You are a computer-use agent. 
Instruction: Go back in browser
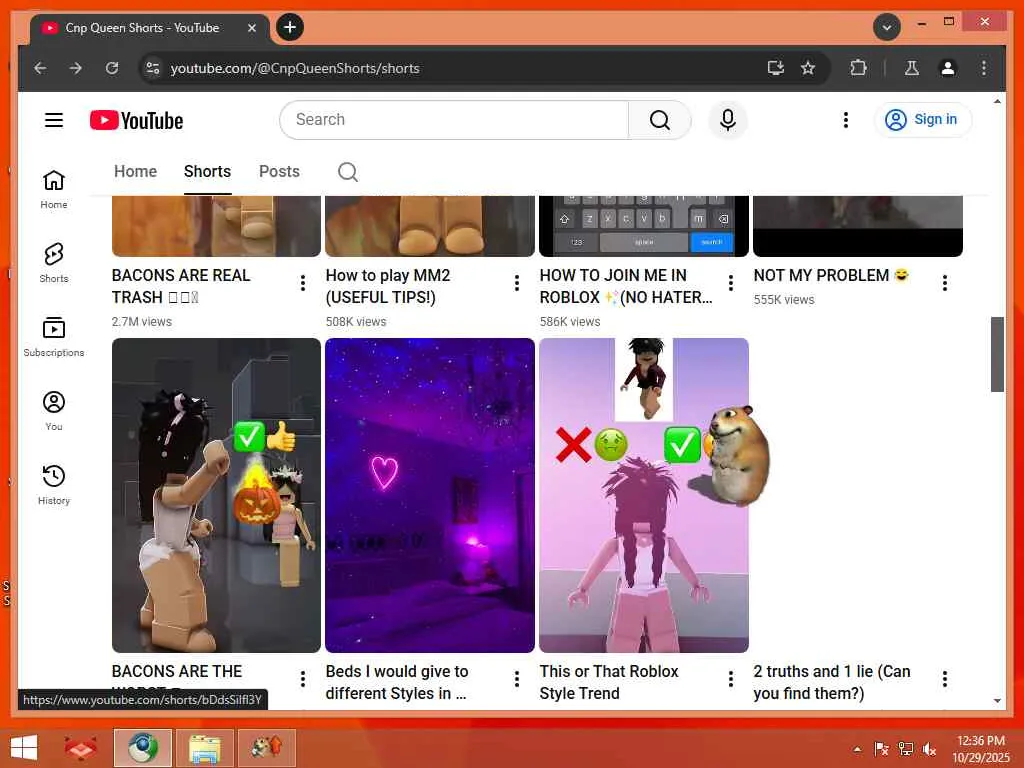(40, 68)
